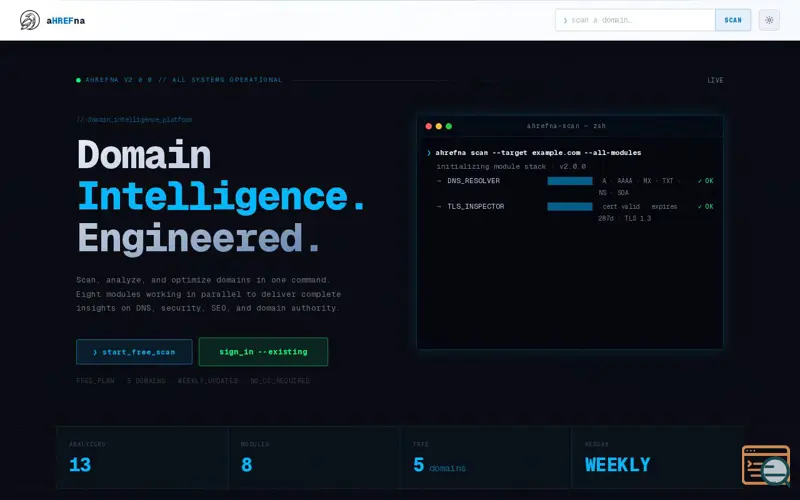Click the ahrefna scan command line text

pyautogui.click(x=538, y=153)
